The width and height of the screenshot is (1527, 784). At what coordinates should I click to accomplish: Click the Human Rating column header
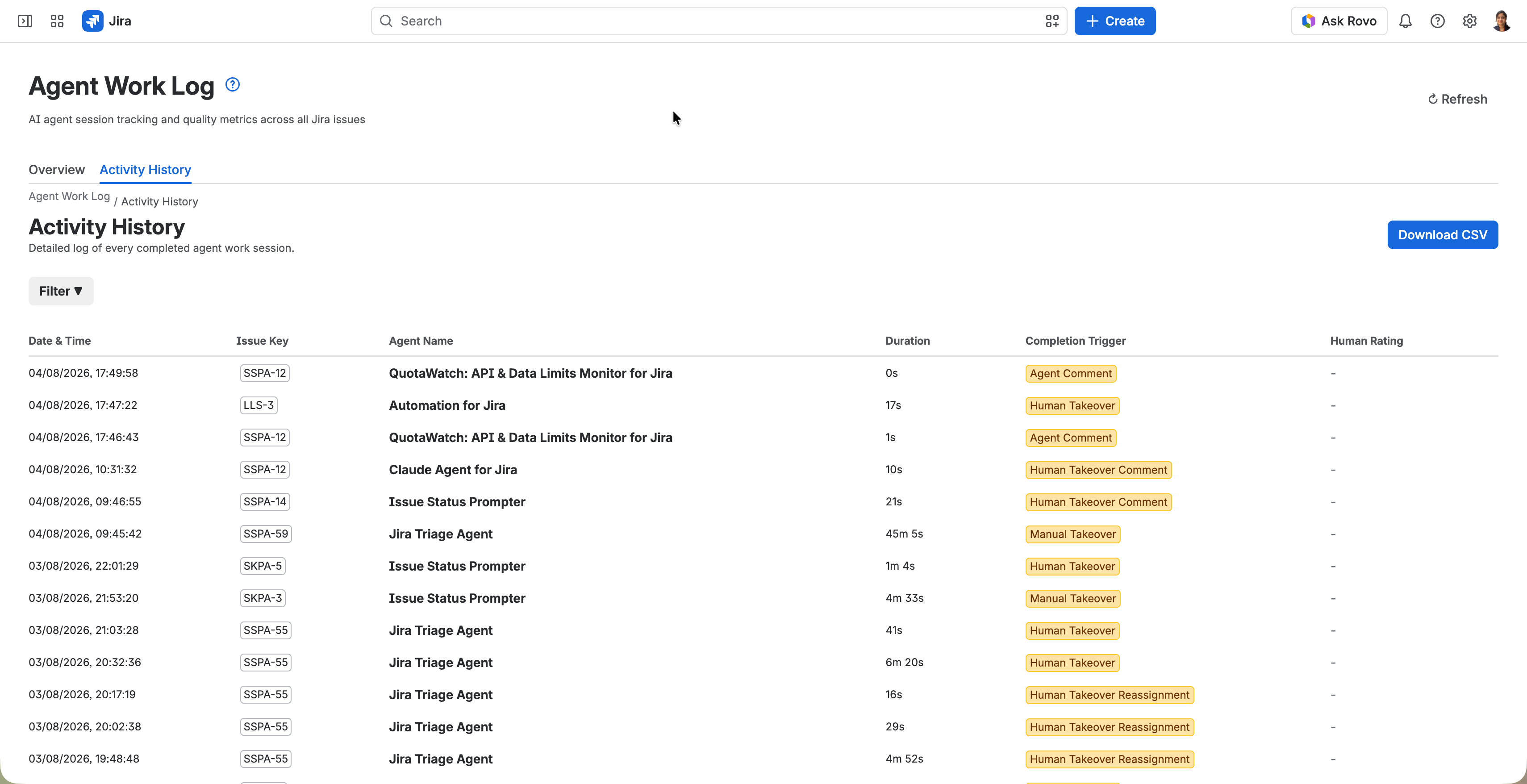(x=1366, y=341)
